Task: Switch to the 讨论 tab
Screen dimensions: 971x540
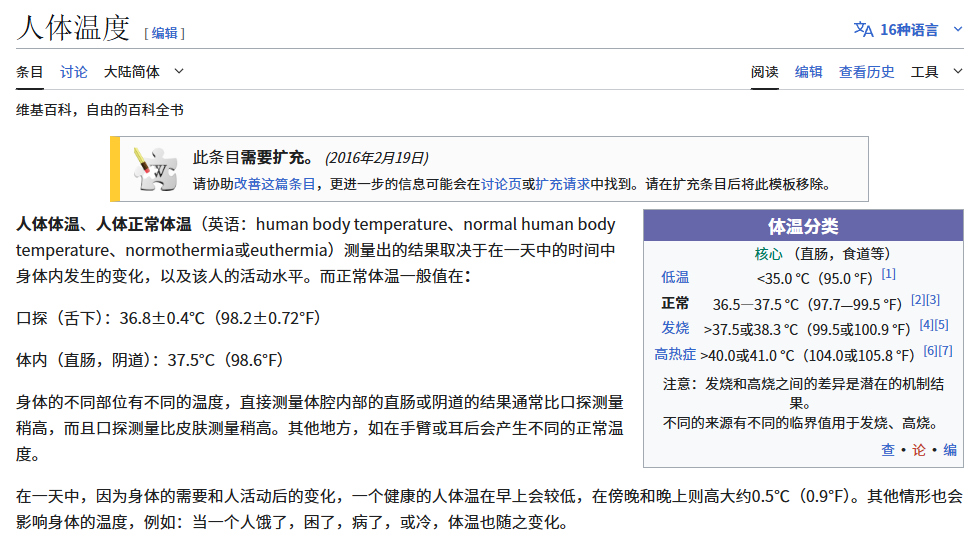Action: pyautogui.click(x=74, y=72)
